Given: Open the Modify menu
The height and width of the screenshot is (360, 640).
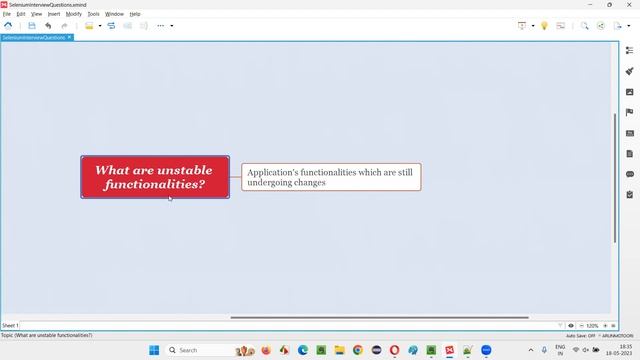Looking at the screenshot, I should 73,14.
